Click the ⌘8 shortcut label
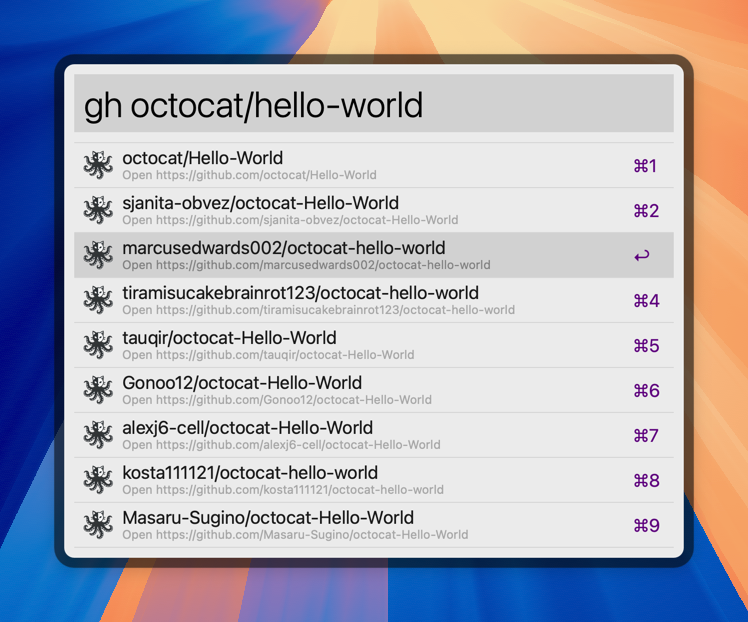 click(x=646, y=481)
